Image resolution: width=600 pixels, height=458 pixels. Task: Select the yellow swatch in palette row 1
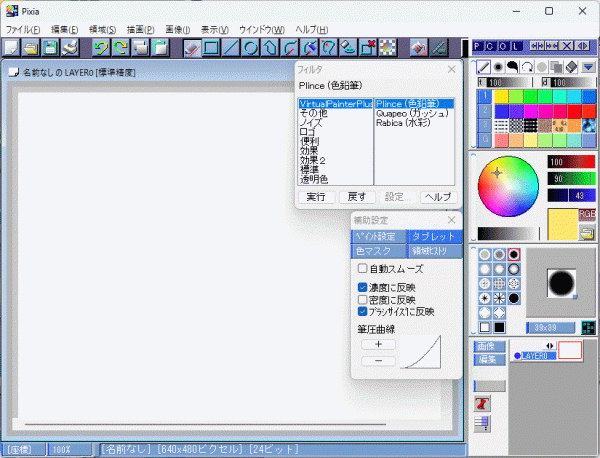(501, 97)
